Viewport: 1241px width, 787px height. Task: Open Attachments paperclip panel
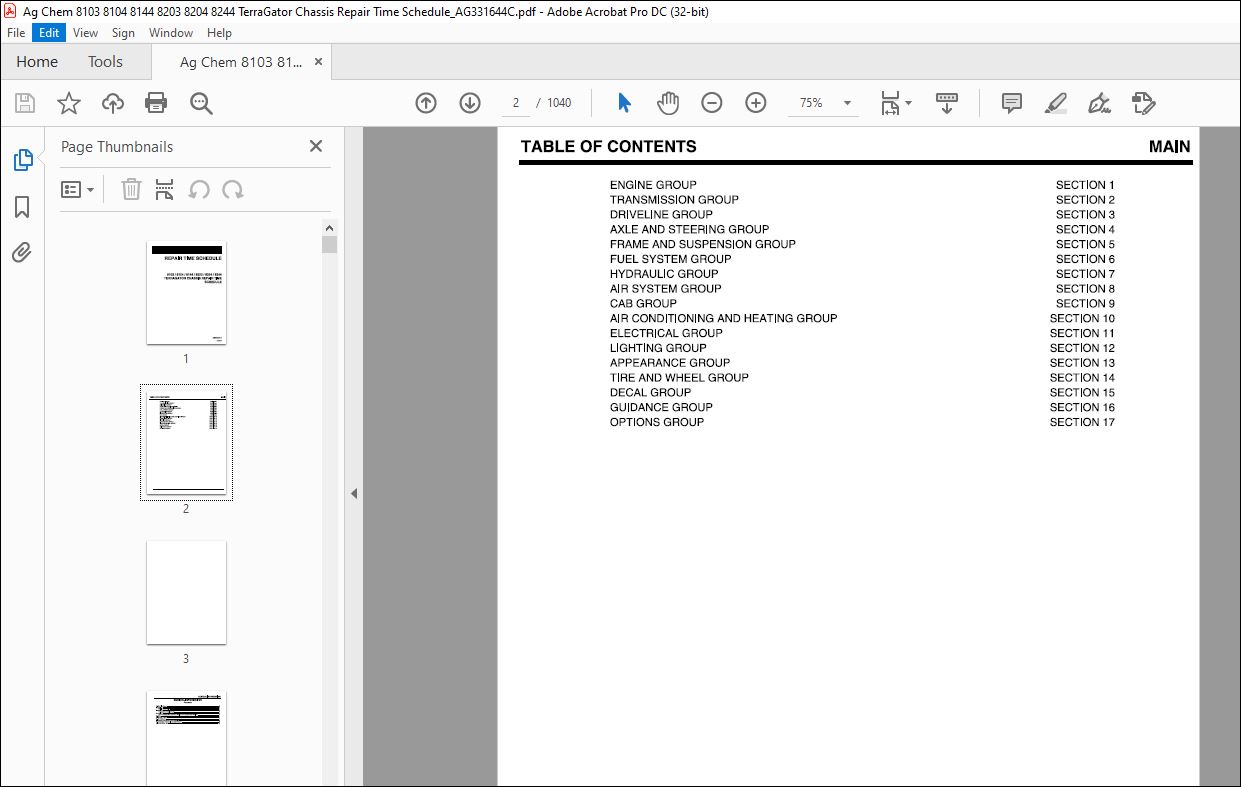point(22,252)
